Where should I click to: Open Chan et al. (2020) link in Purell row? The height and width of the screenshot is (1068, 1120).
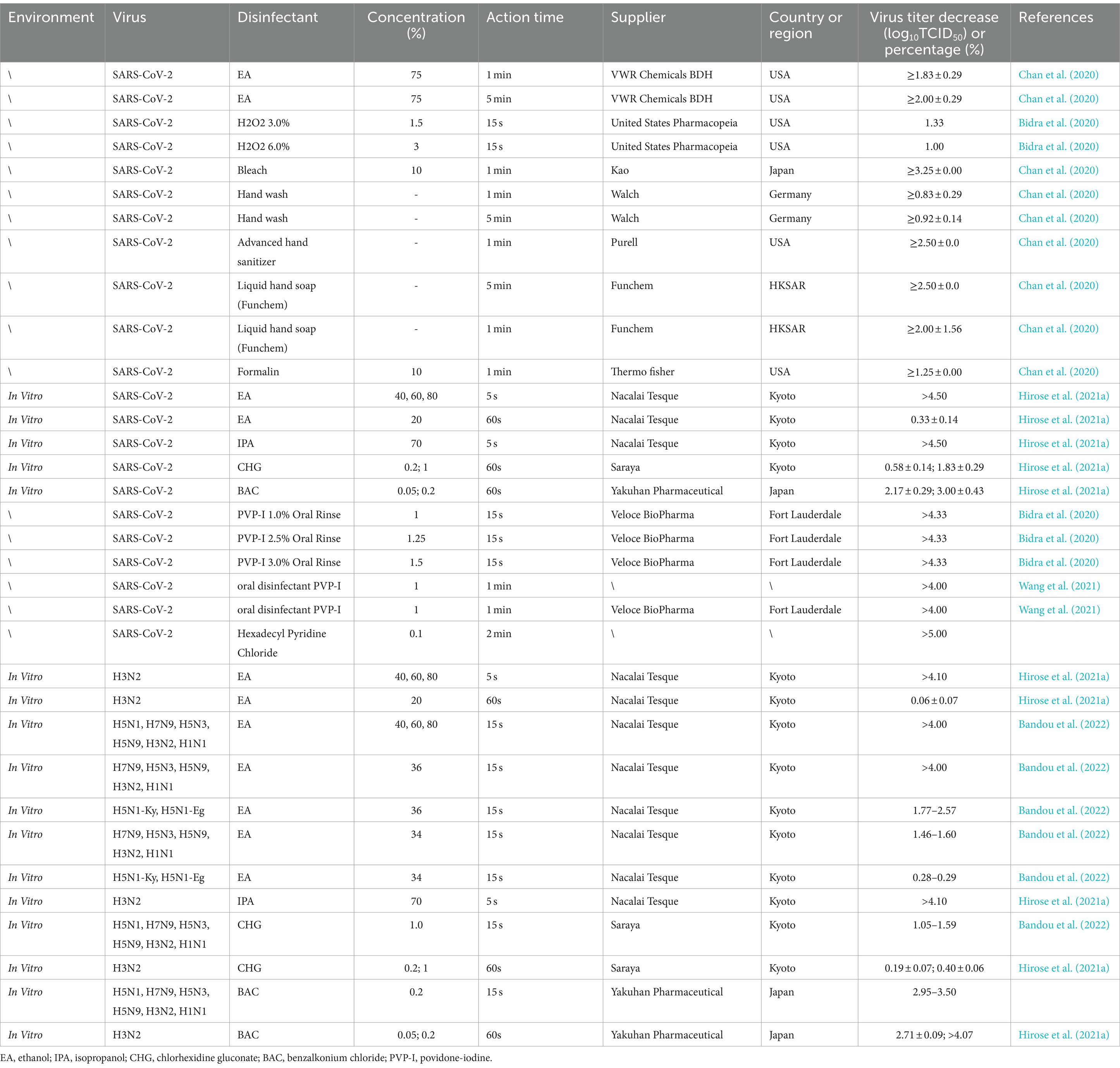tap(1058, 242)
